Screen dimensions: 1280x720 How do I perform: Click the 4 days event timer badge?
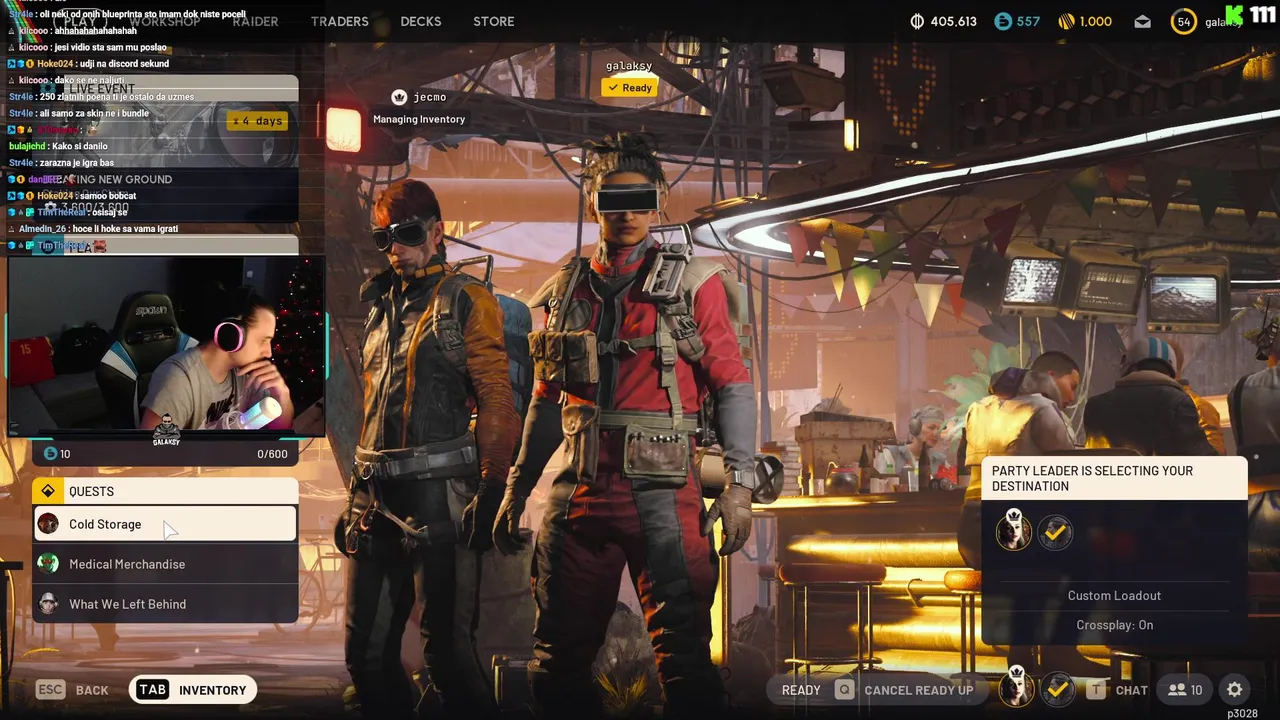(x=258, y=121)
